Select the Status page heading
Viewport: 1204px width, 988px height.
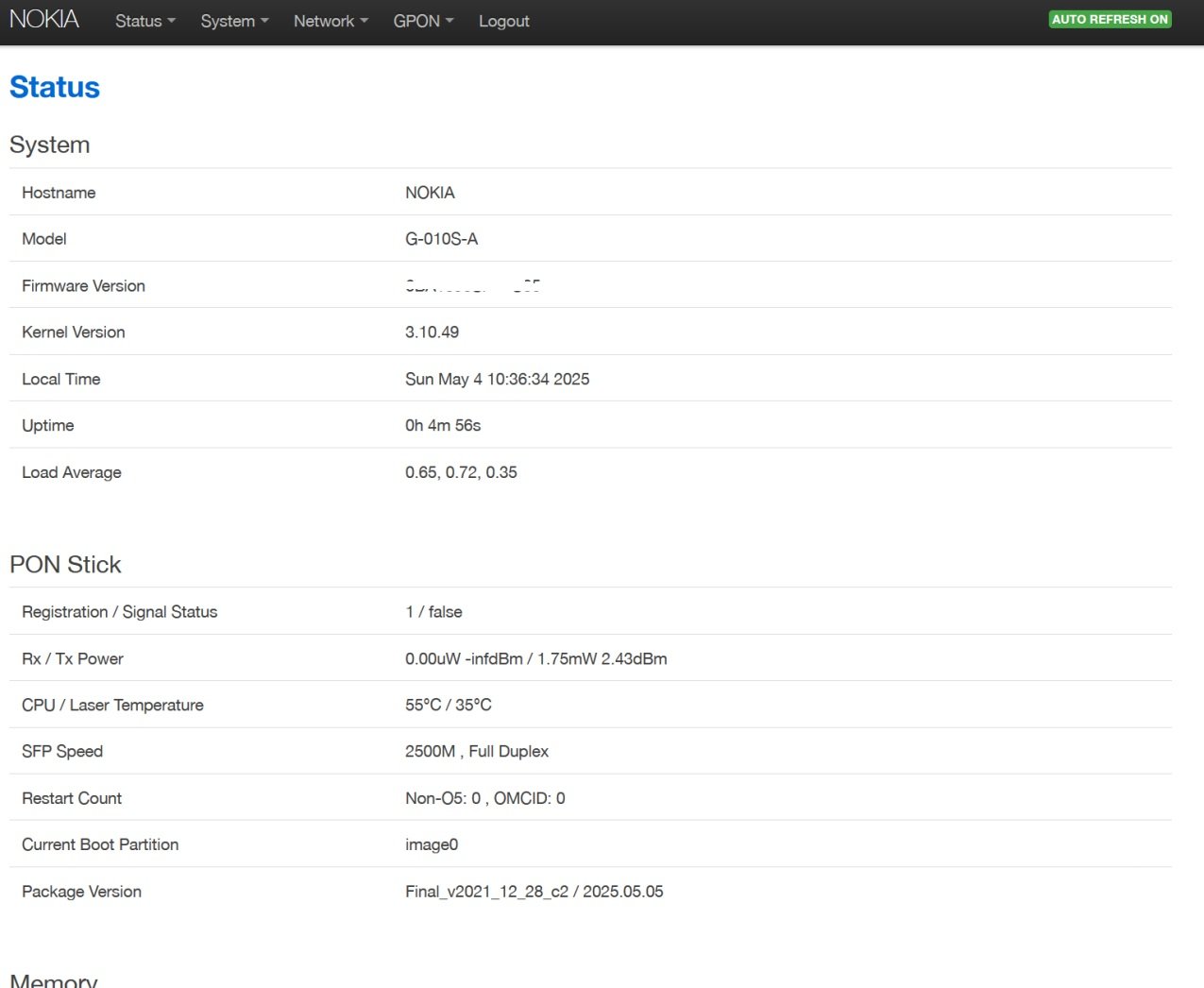click(55, 87)
